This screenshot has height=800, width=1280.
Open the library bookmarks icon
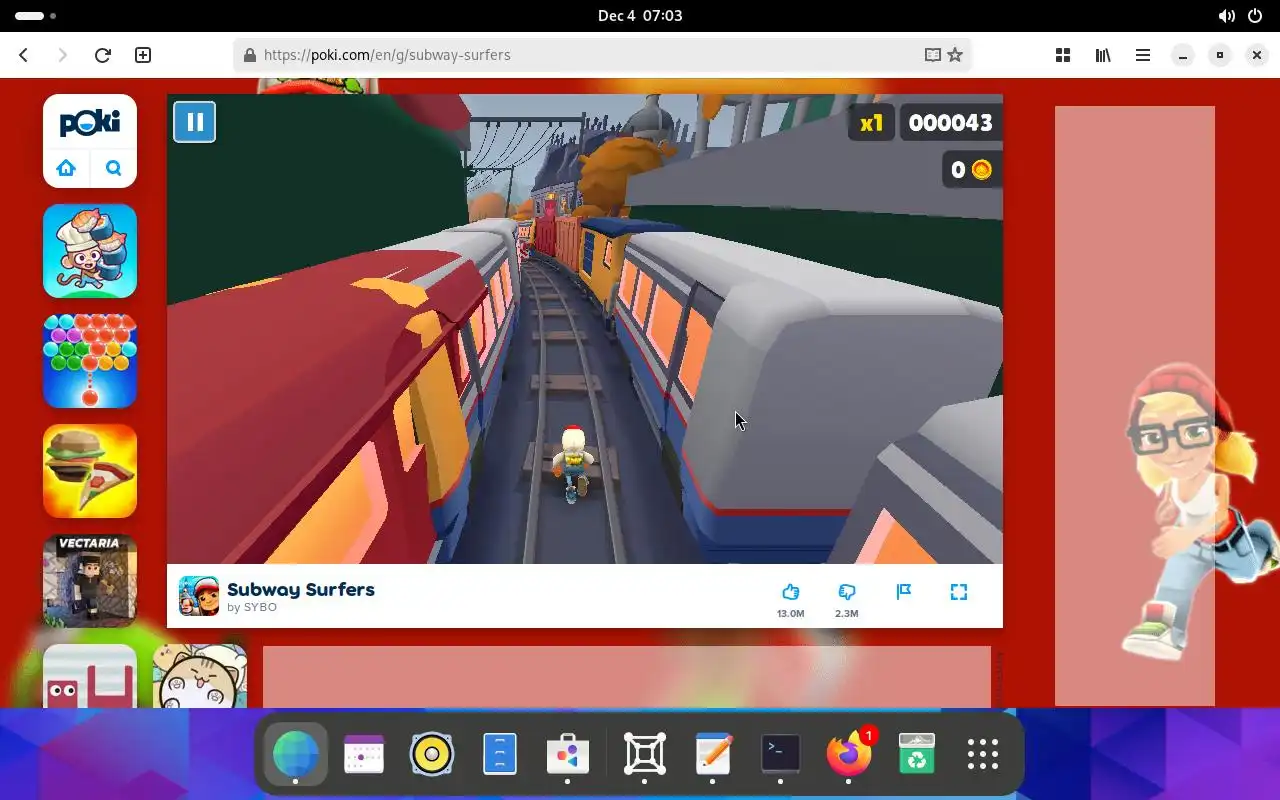[1103, 55]
